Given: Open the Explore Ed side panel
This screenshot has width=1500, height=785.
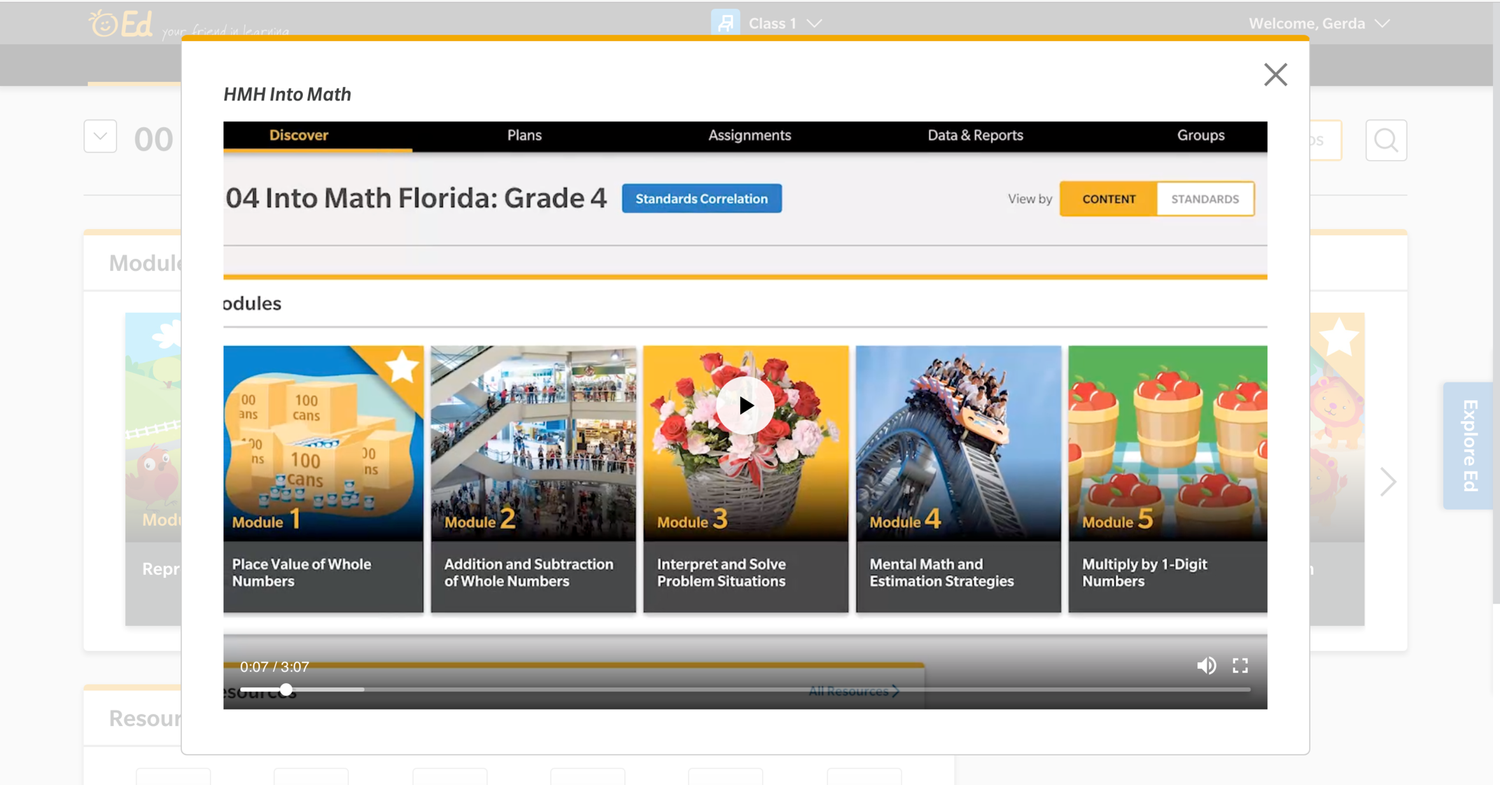Looking at the screenshot, I should [x=1470, y=446].
